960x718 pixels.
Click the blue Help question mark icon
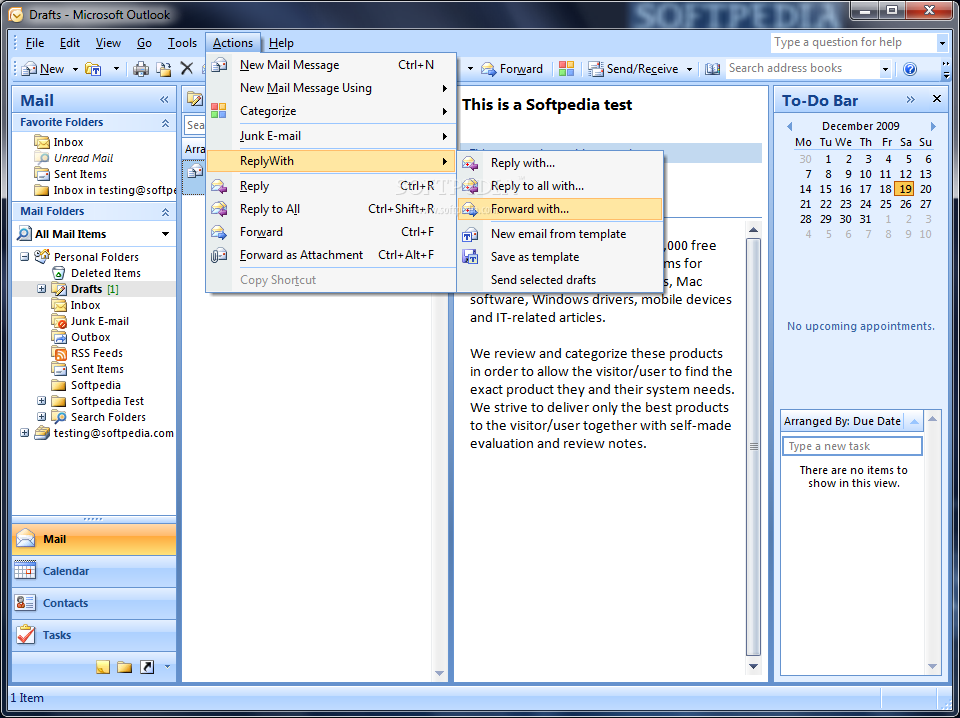pyautogui.click(x=910, y=69)
